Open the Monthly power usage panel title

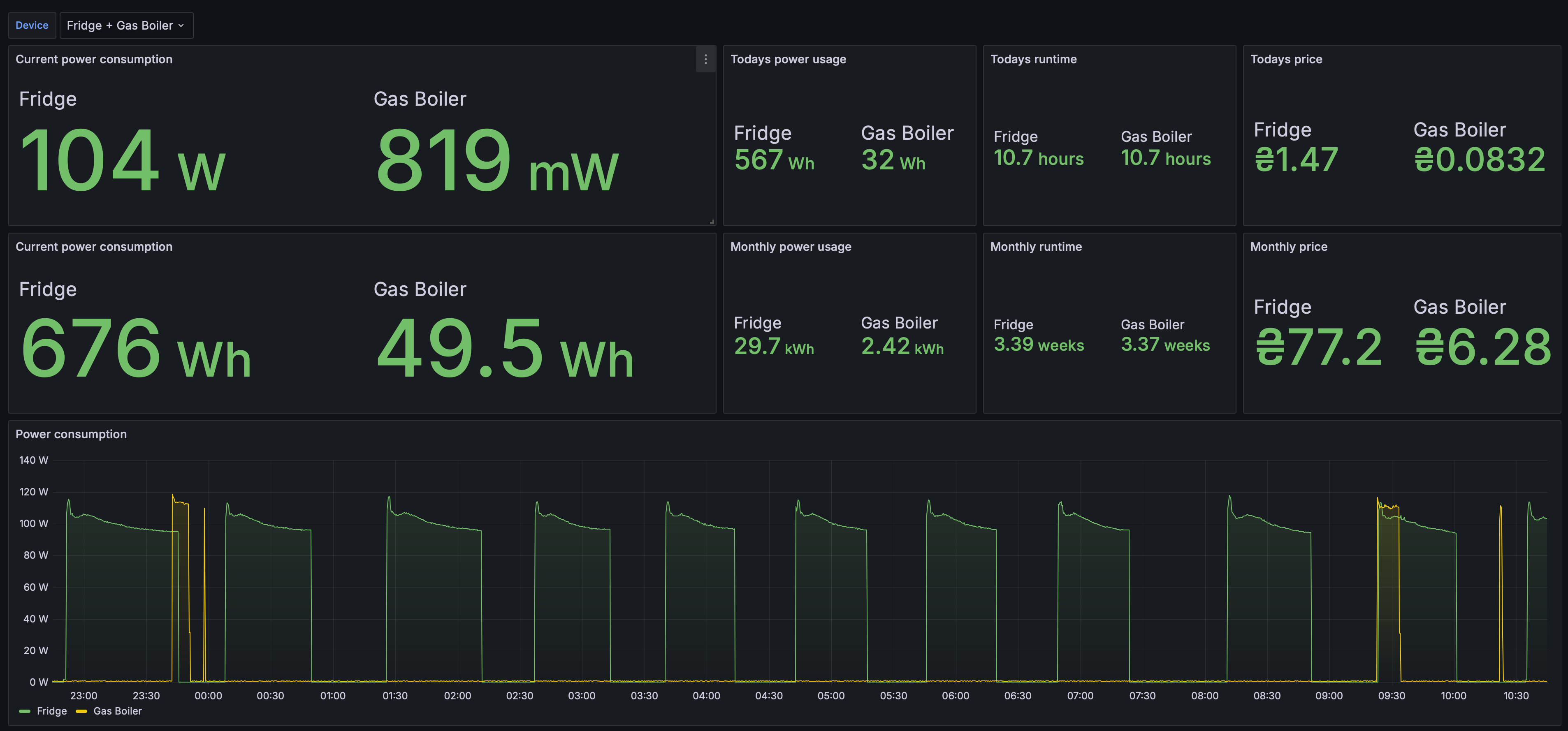coord(790,247)
